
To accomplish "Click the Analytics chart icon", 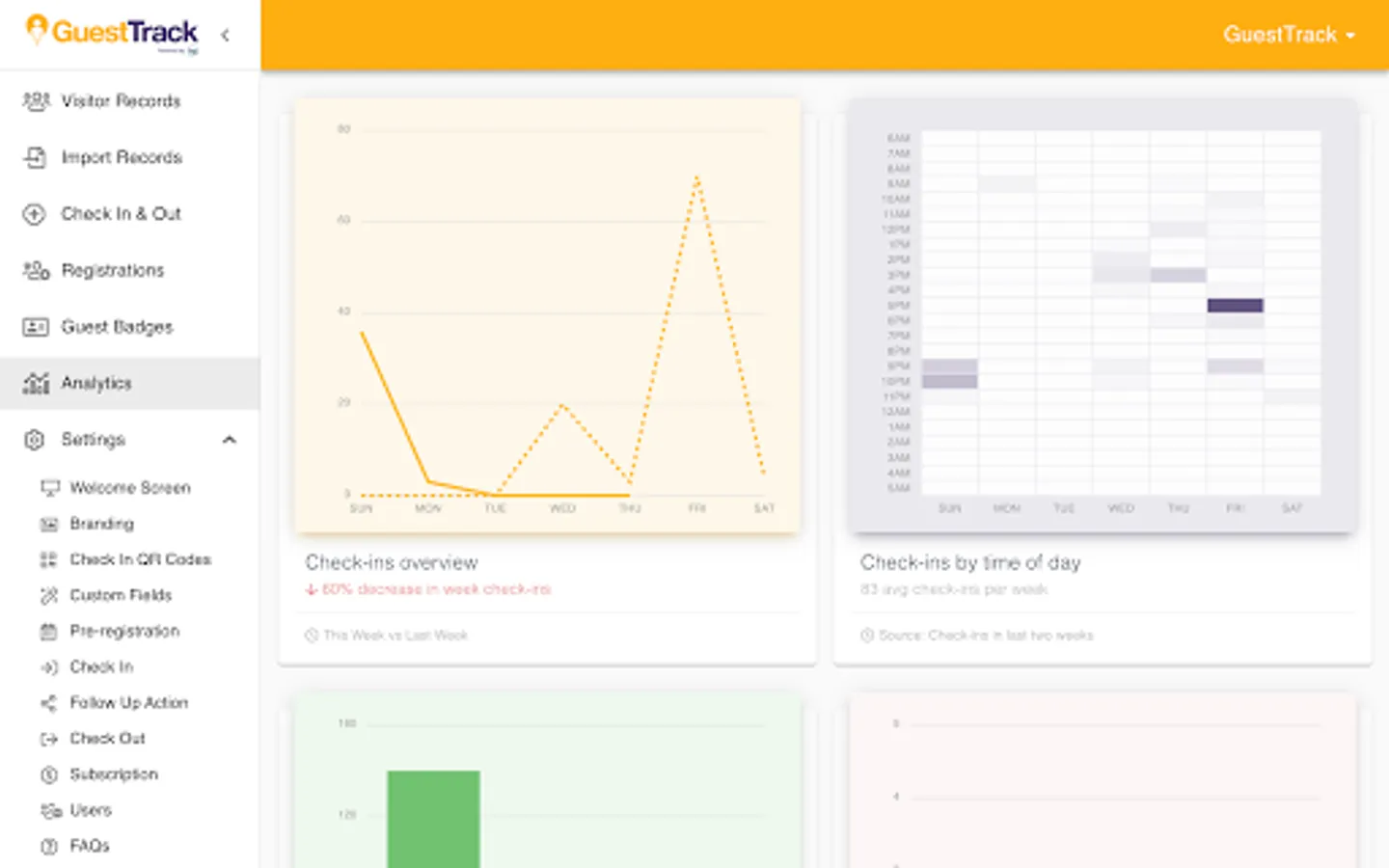I will click(36, 383).
